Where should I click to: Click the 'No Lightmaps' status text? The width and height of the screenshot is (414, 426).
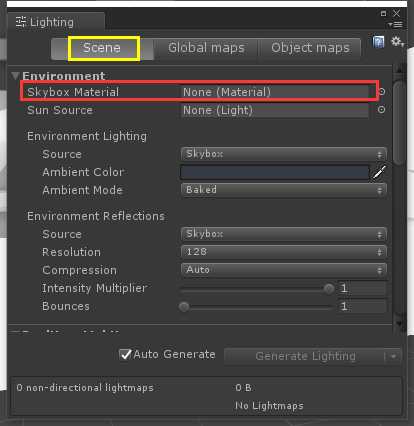click(269, 406)
